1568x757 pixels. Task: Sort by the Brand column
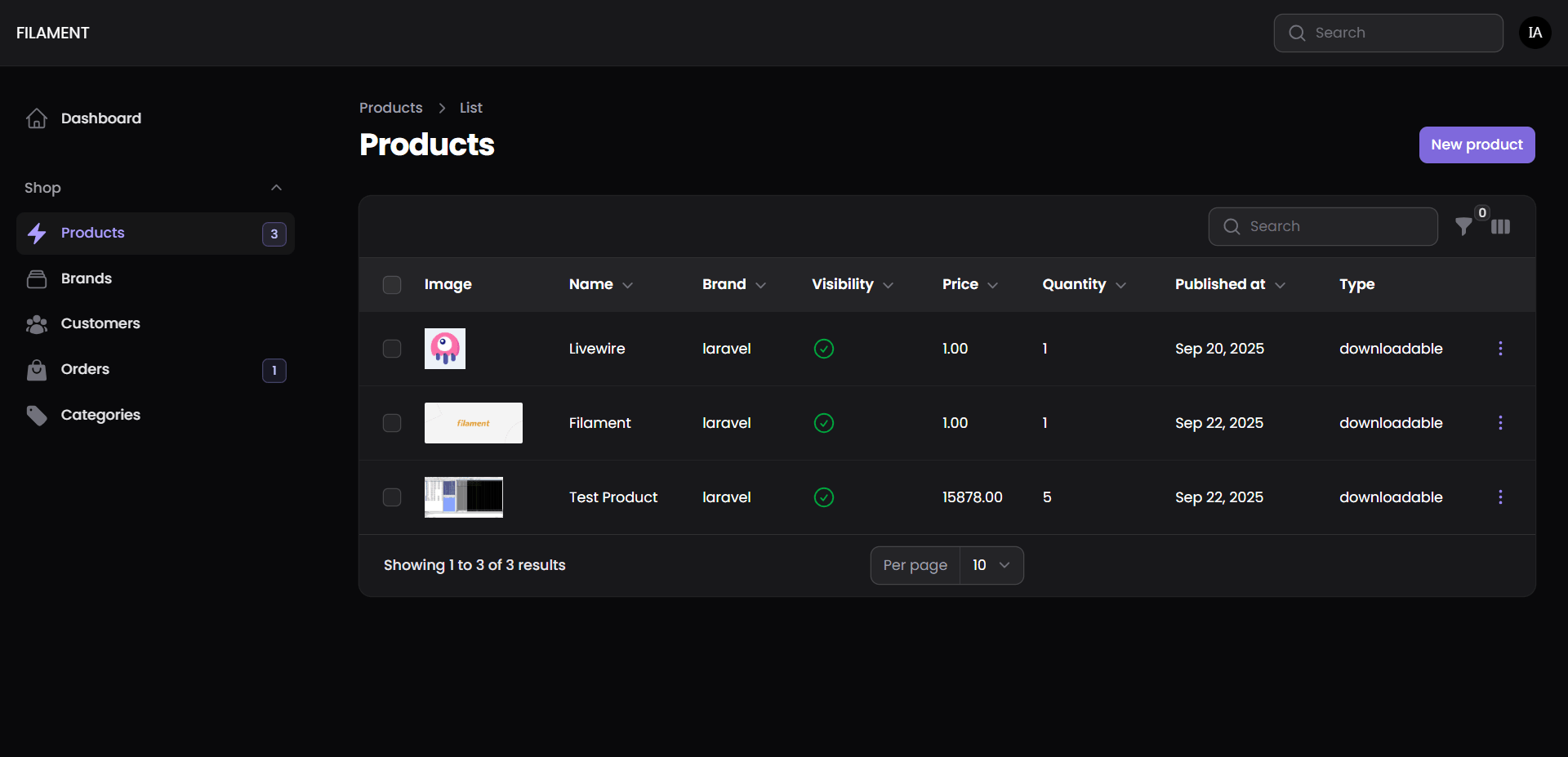tap(734, 284)
